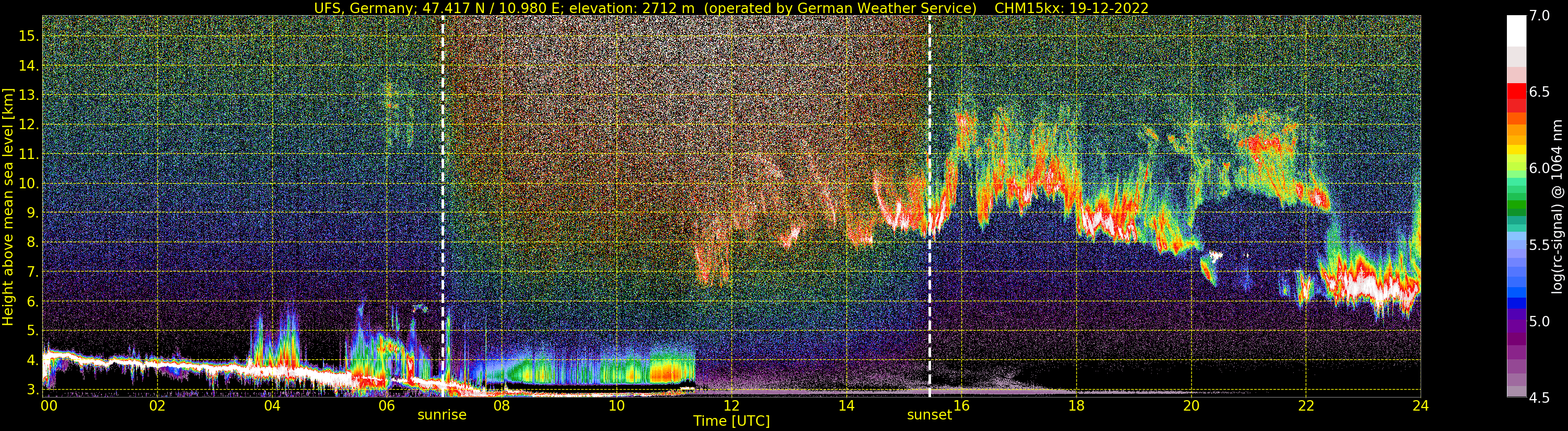The height and width of the screenshot is (431, 1568).
Task: Click time tick '20' on the x-axis
Action: click(1191, 406)
